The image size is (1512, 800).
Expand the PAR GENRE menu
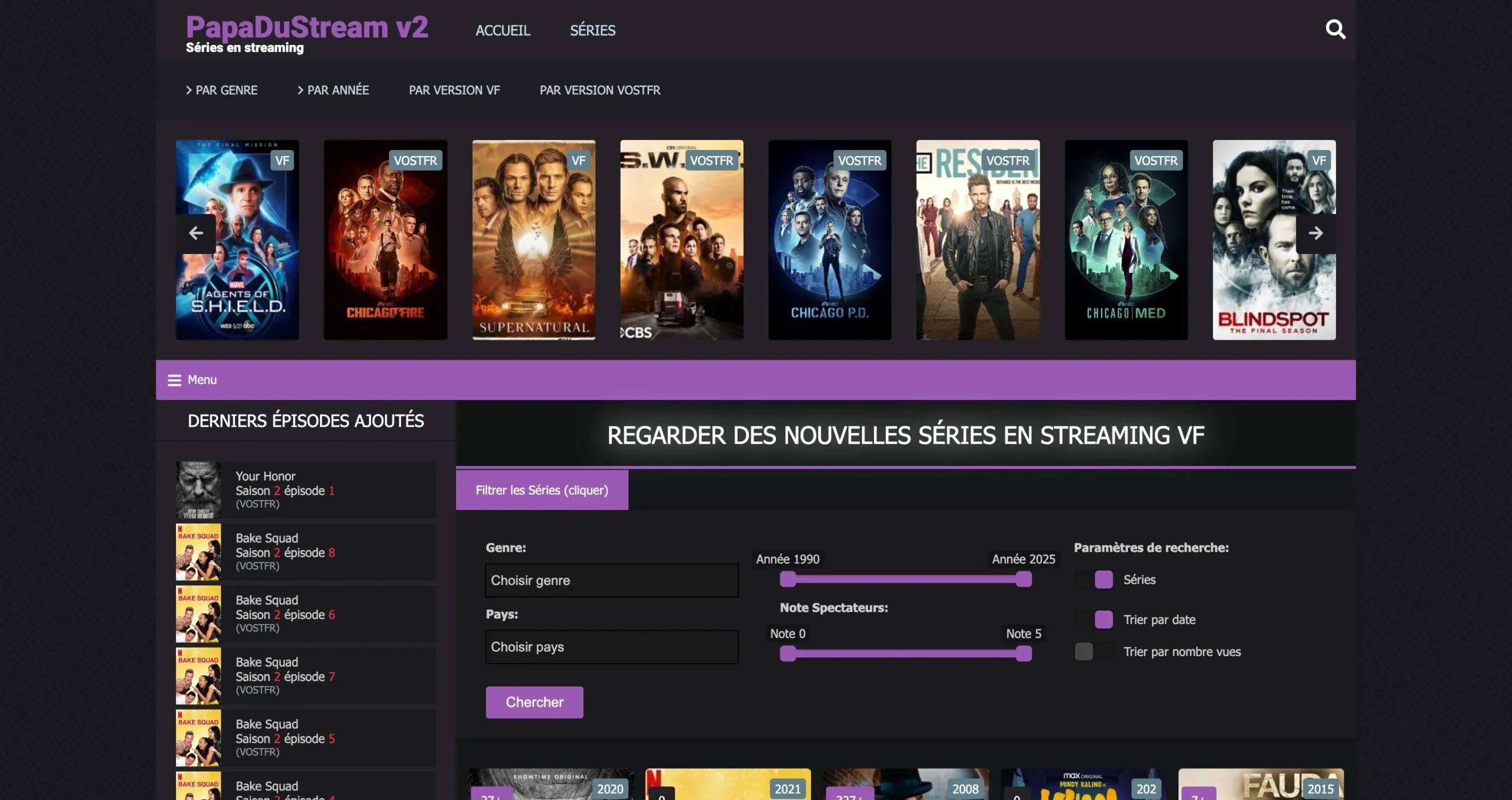point(221,90)
